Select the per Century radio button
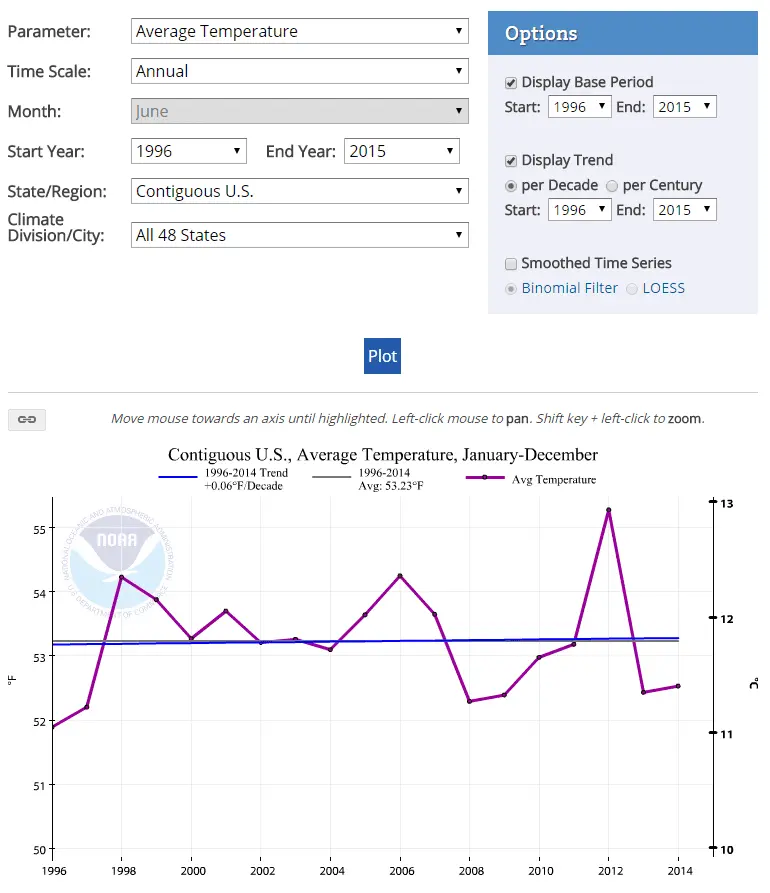 (612, 185)
